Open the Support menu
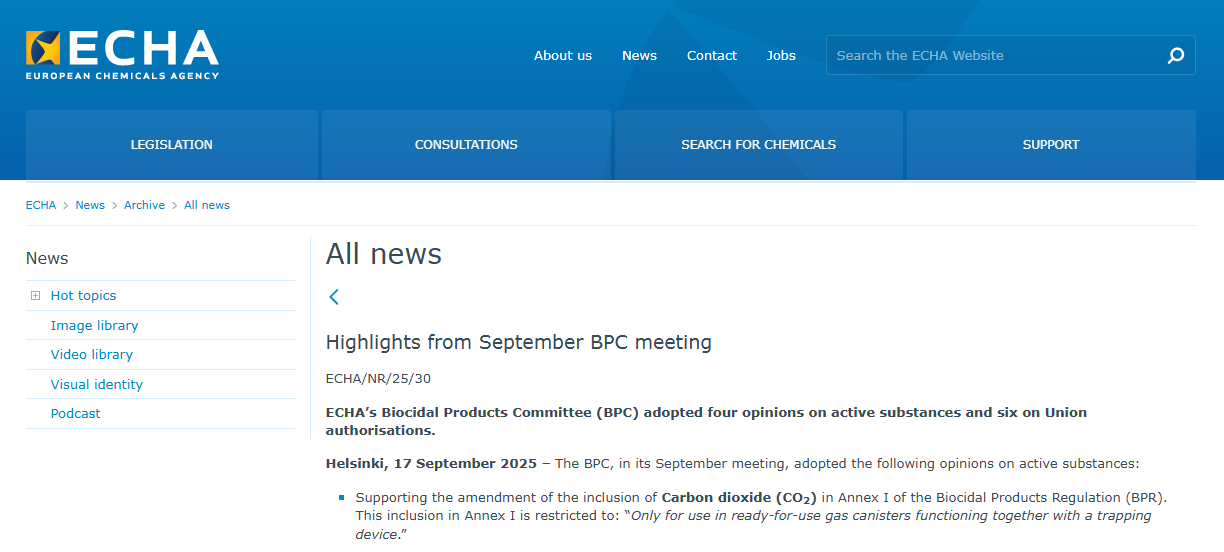The image size is (1224, 552). 1050,145
